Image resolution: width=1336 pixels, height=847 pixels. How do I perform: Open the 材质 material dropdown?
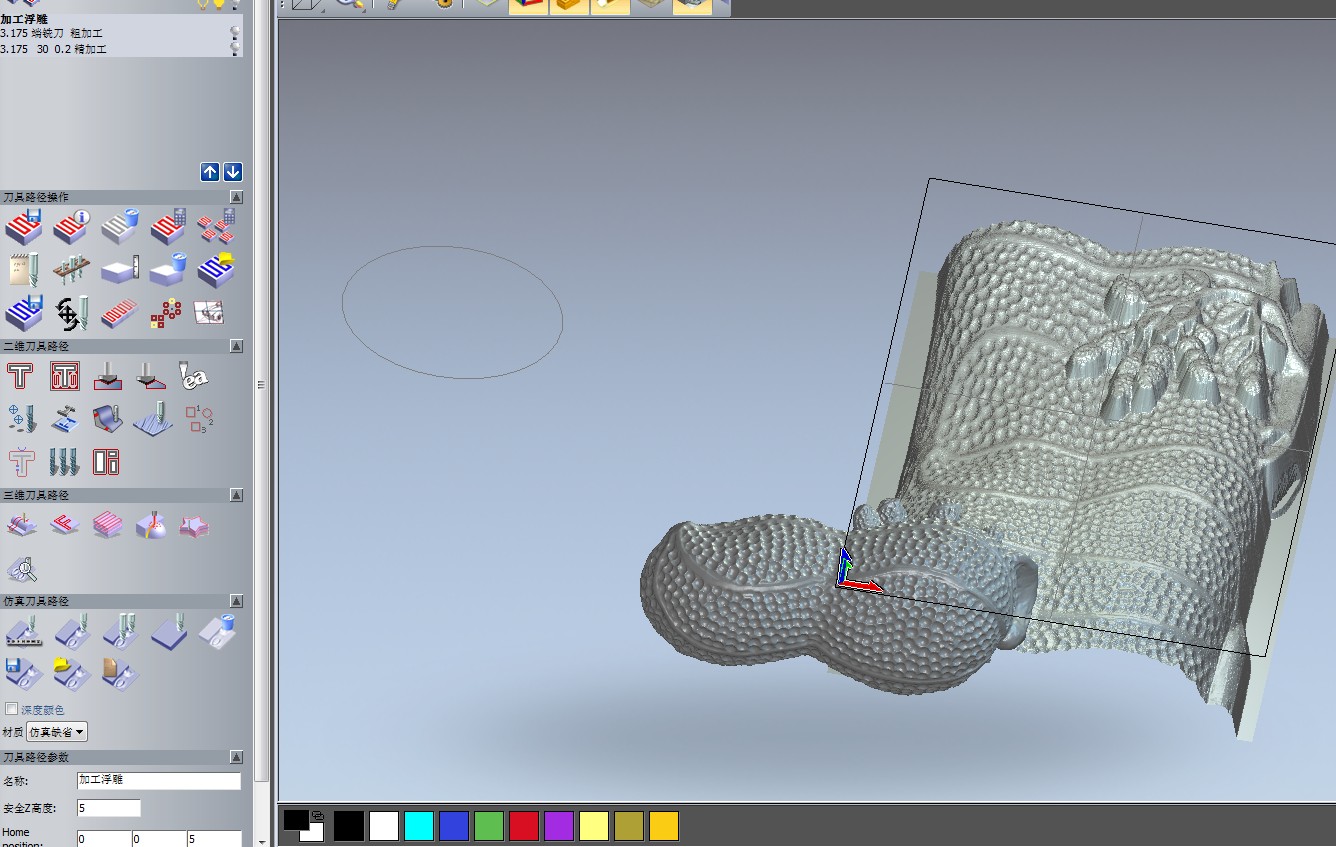click(x=57, y=732)
